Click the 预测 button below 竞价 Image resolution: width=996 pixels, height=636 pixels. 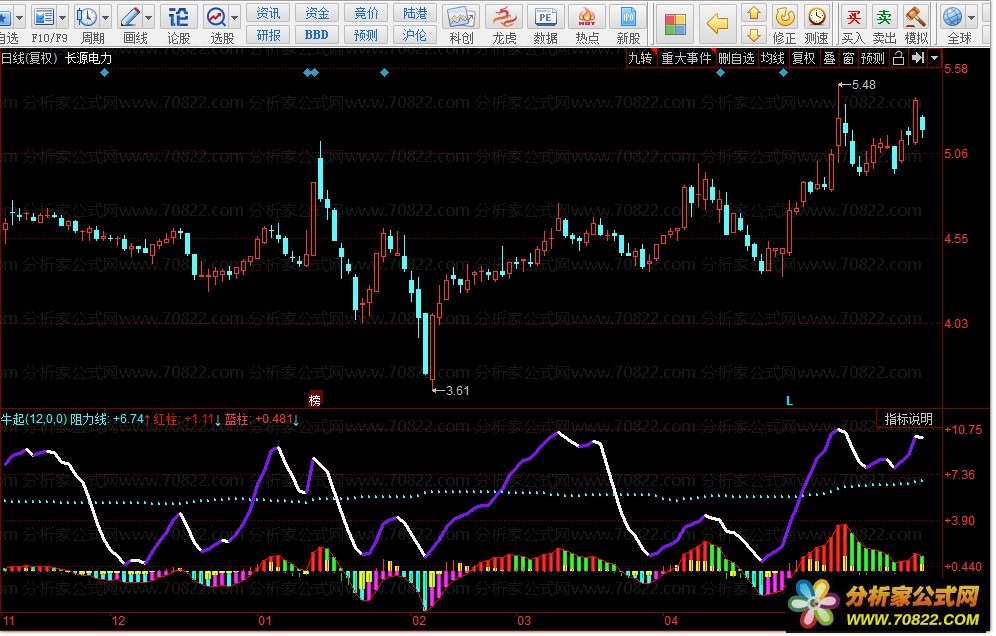coord(366,35)
